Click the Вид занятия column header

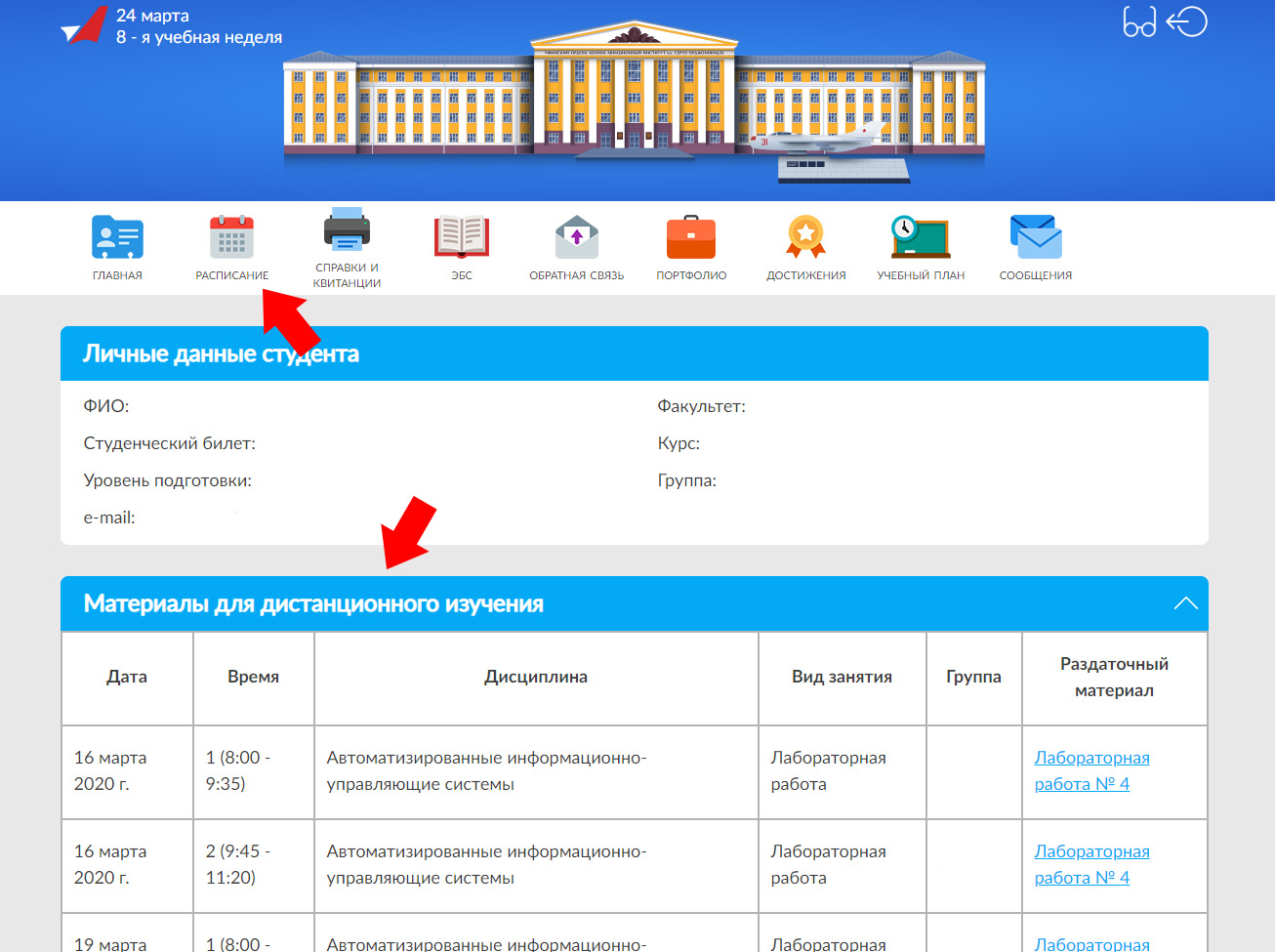tap(842, 677)
